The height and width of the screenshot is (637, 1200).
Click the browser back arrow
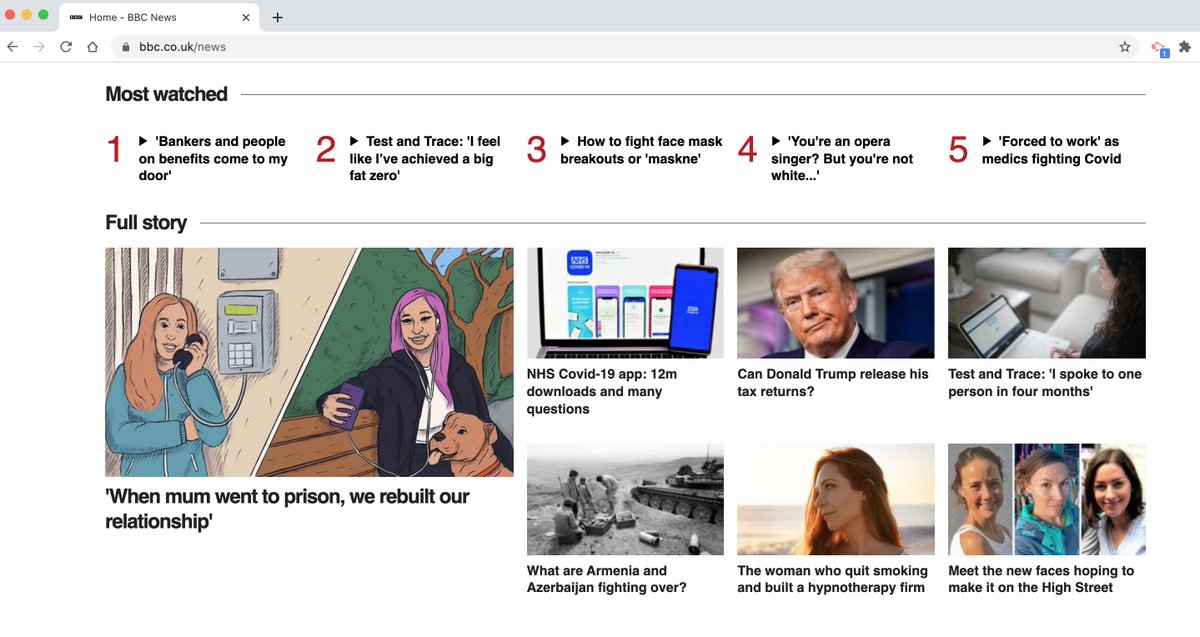12,46
